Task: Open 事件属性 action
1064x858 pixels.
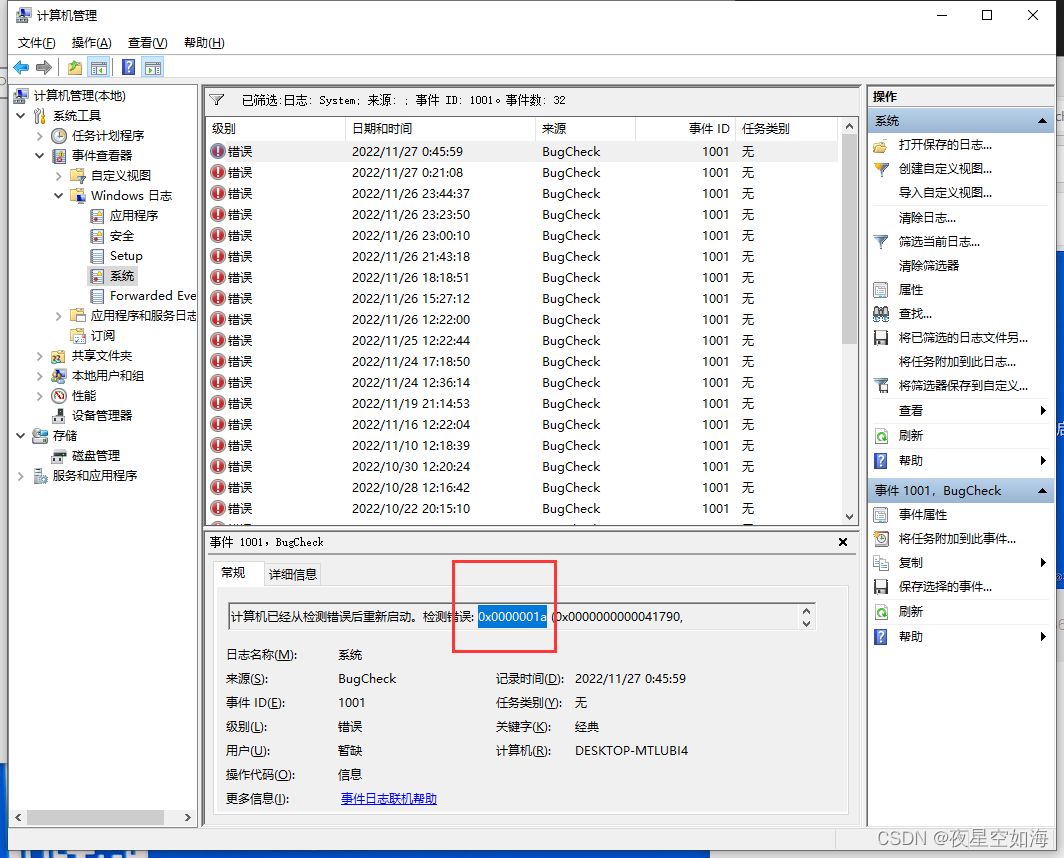Action: tap(923, 515)
